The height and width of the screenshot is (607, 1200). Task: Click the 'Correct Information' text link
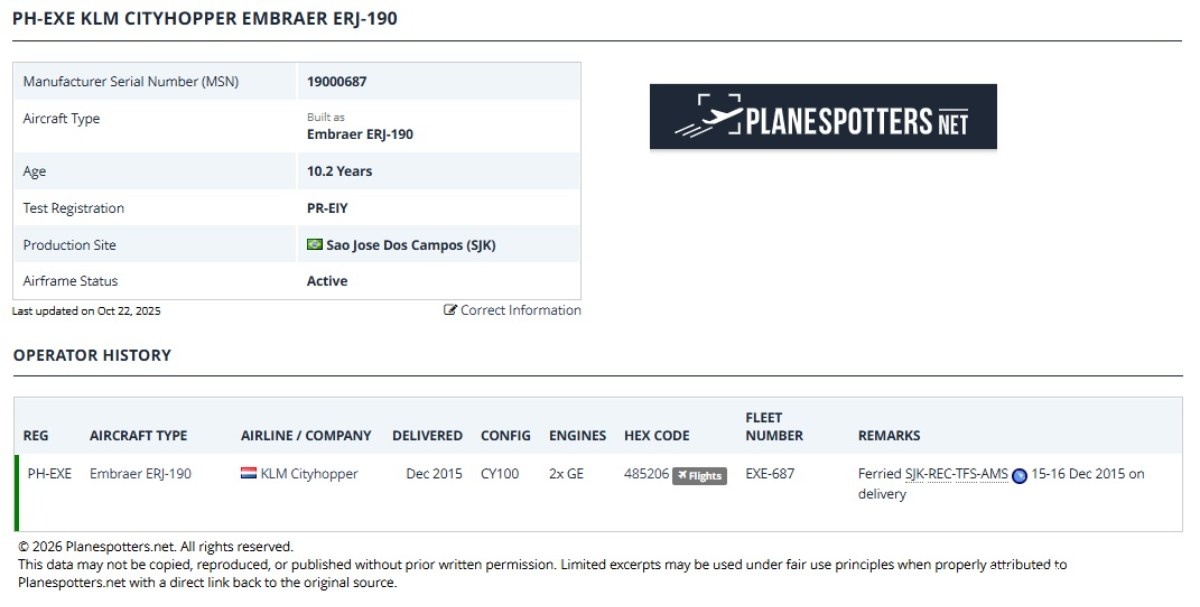520,310
